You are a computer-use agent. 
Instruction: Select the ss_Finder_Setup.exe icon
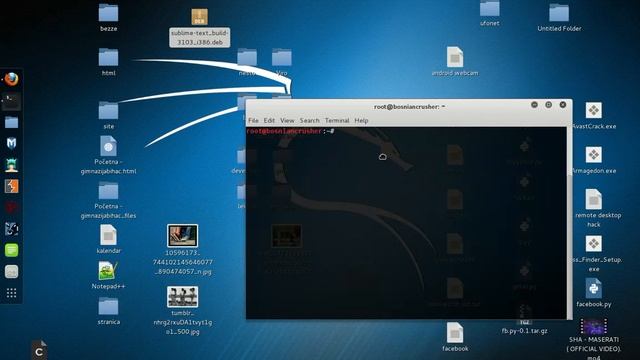pyautogui.click(x=593, y=244)
